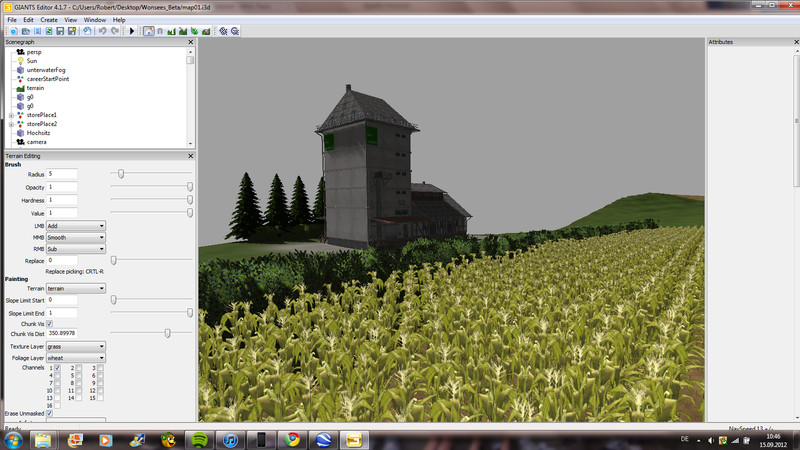Enable channel 3 checkbox

(101, 368)
